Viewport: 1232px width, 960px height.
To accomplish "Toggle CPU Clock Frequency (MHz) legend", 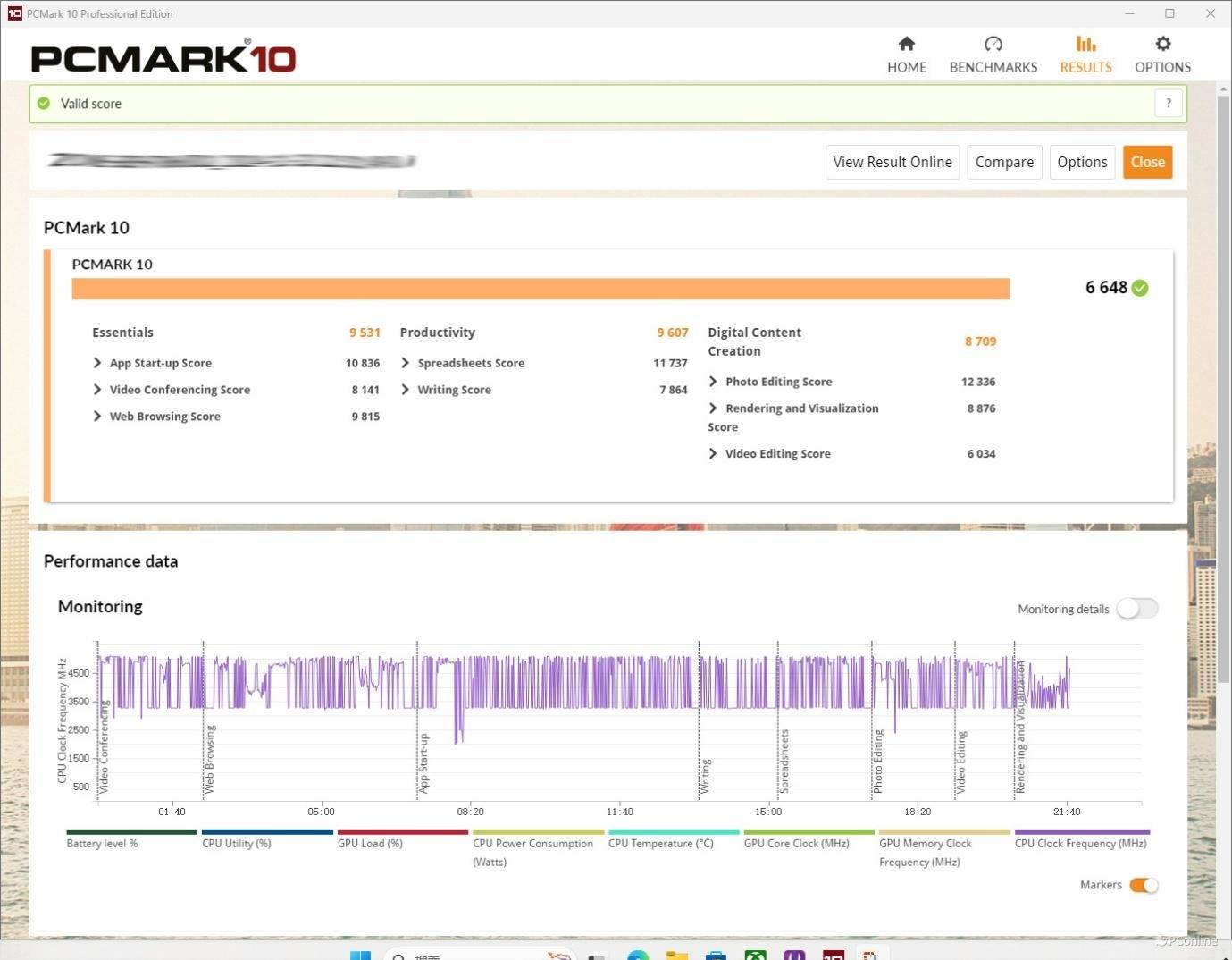I will coord(1081,842).
